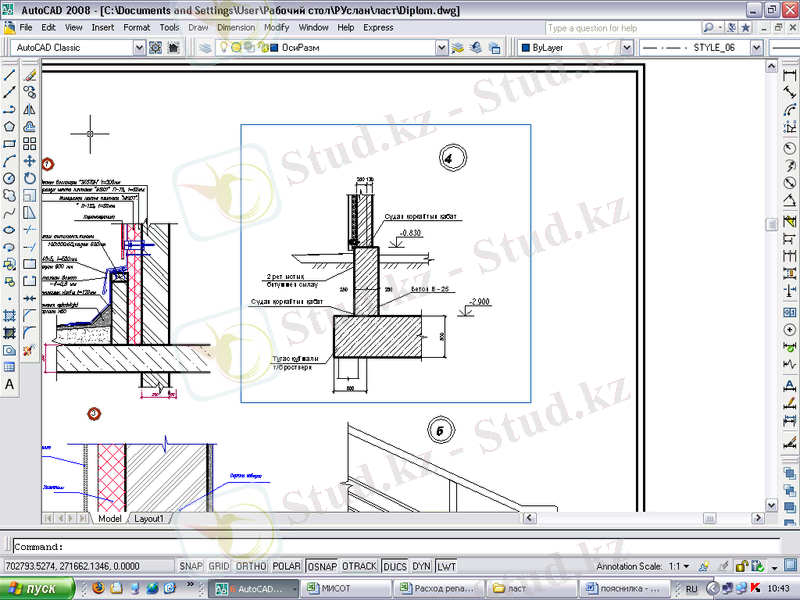This screenshot has width=800, height=600.
Task: Click the Rotate modify tool
Action: (x=29, y=178)
